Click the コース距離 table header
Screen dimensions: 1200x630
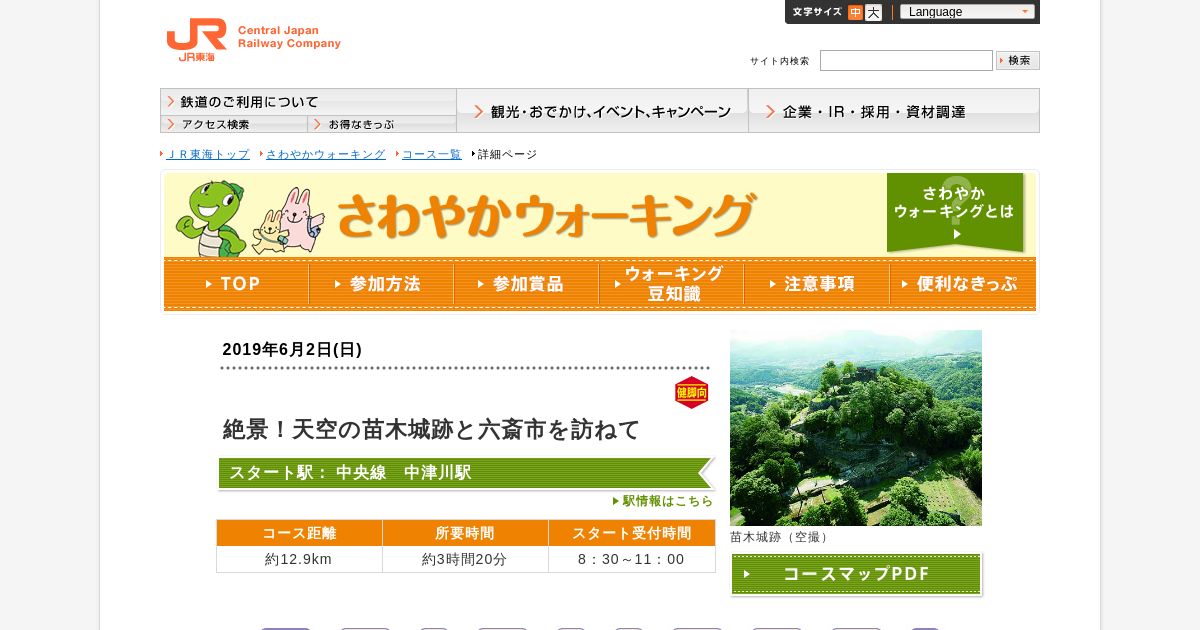(299, 533)
